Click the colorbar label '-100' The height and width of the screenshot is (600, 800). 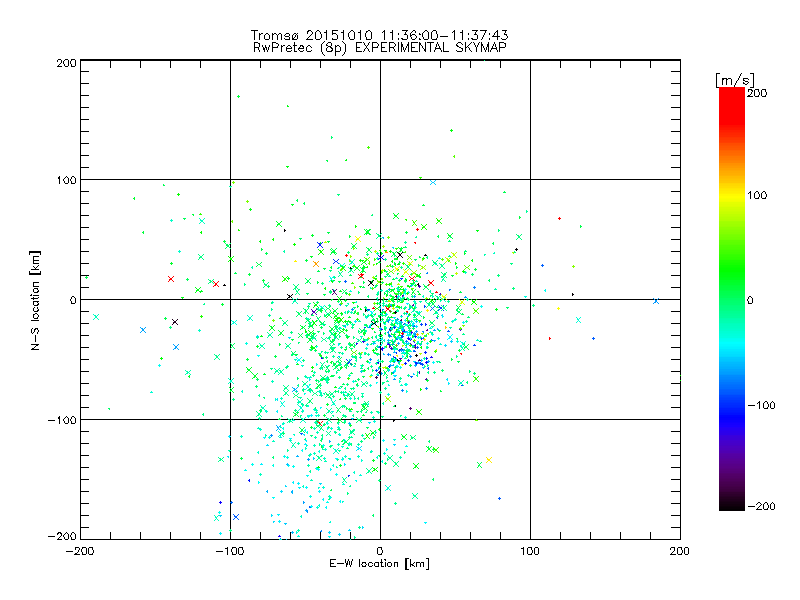[x=761, y=405]
